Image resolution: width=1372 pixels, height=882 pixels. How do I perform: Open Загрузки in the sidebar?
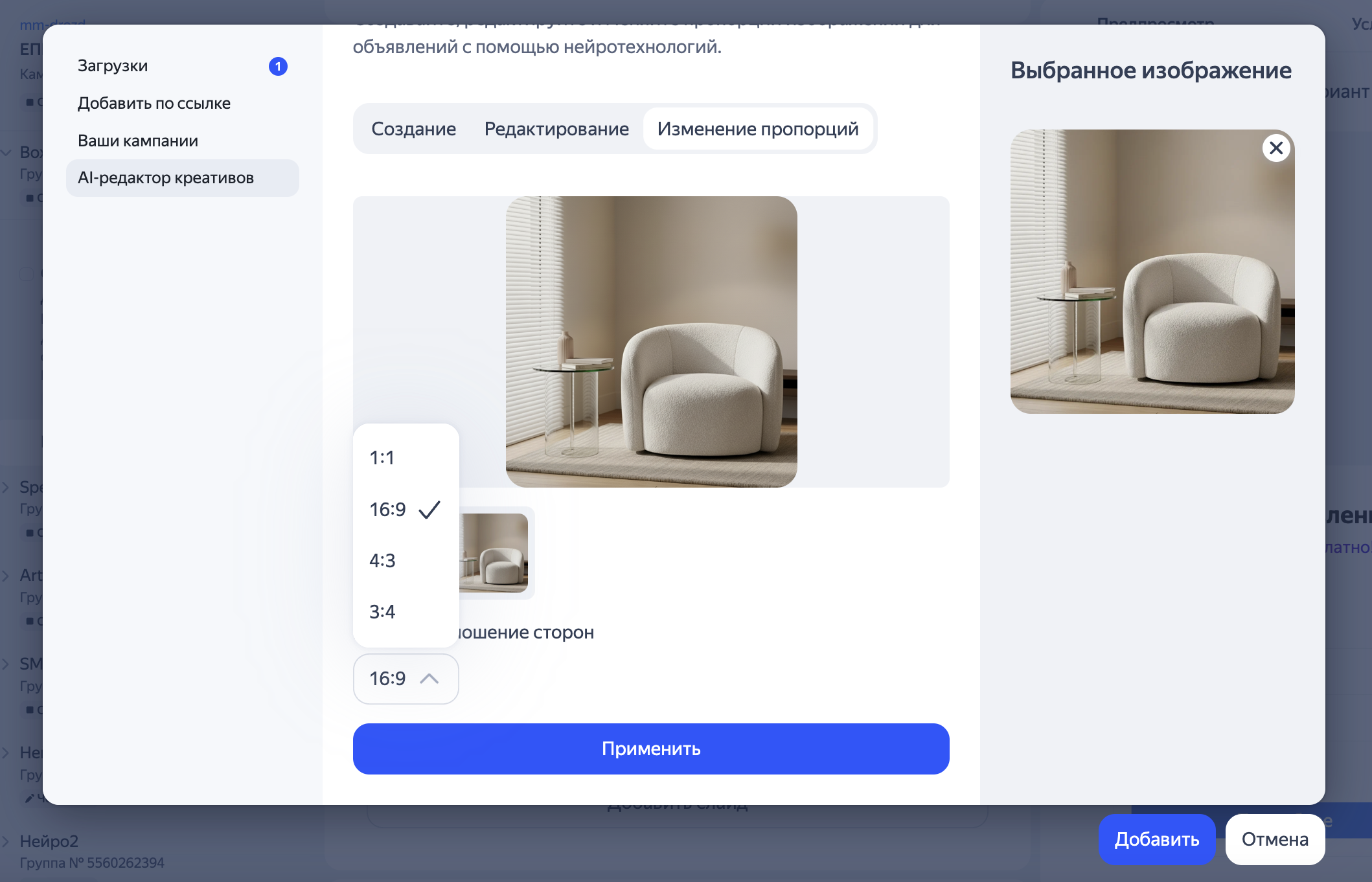pos(113,66)
